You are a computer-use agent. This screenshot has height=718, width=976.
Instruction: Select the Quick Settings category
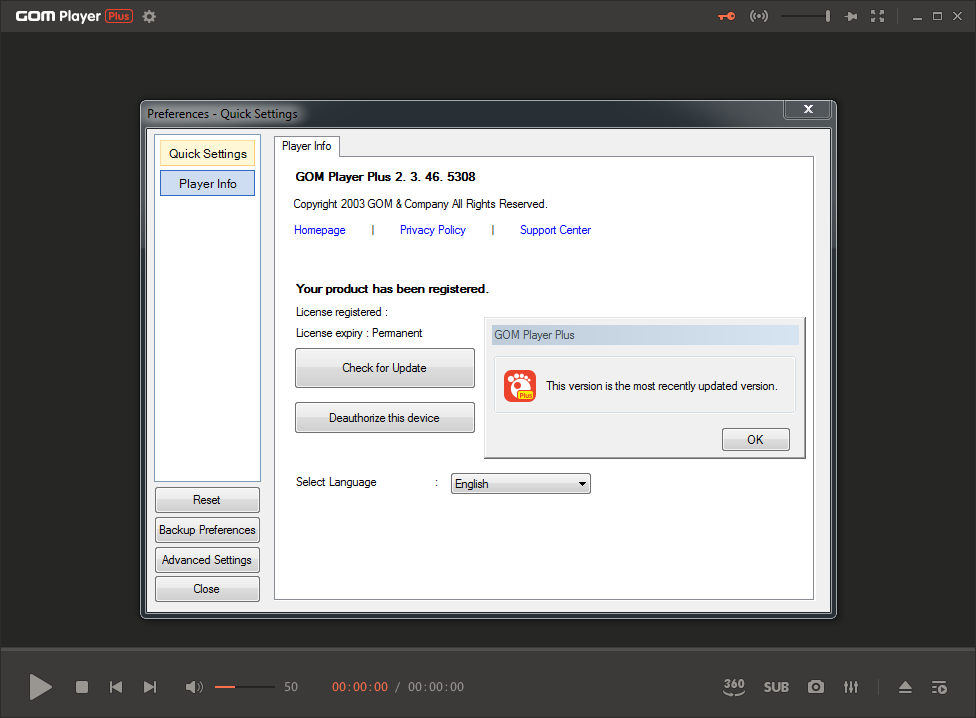207,153
